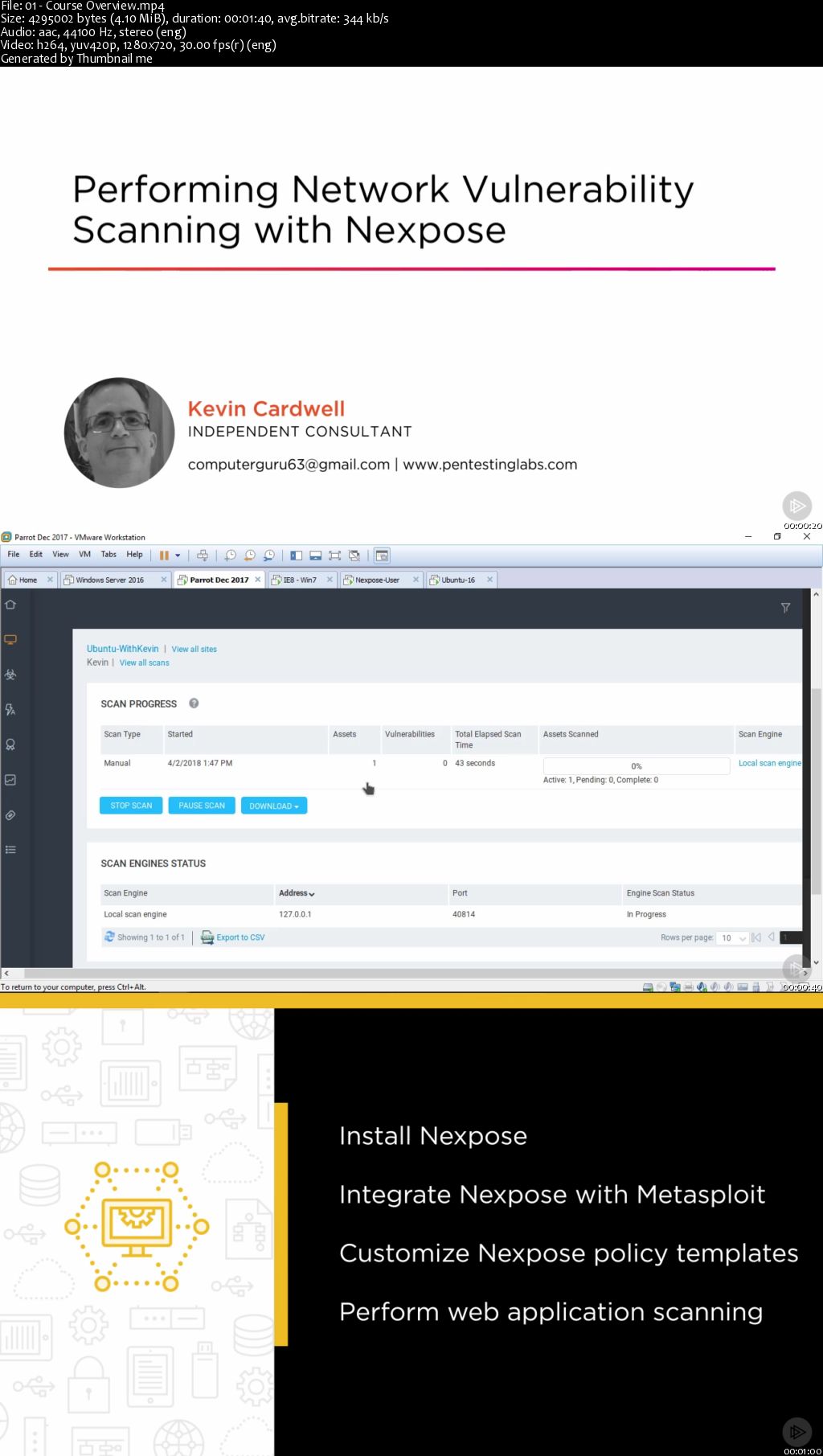Click the console view toolbar icon
This screenshot has height=1456, width=823.
(x=382, y=556)
